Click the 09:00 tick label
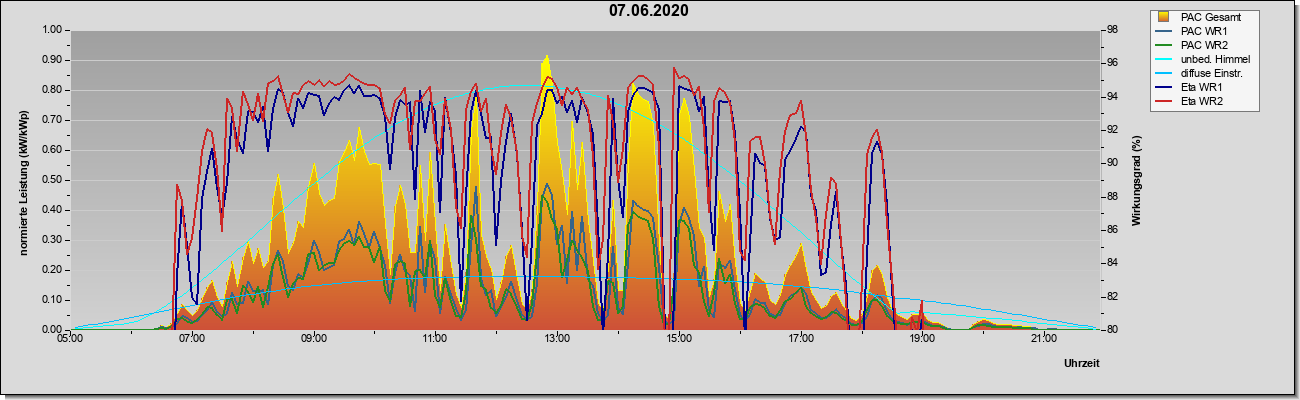 coord(314,340)
